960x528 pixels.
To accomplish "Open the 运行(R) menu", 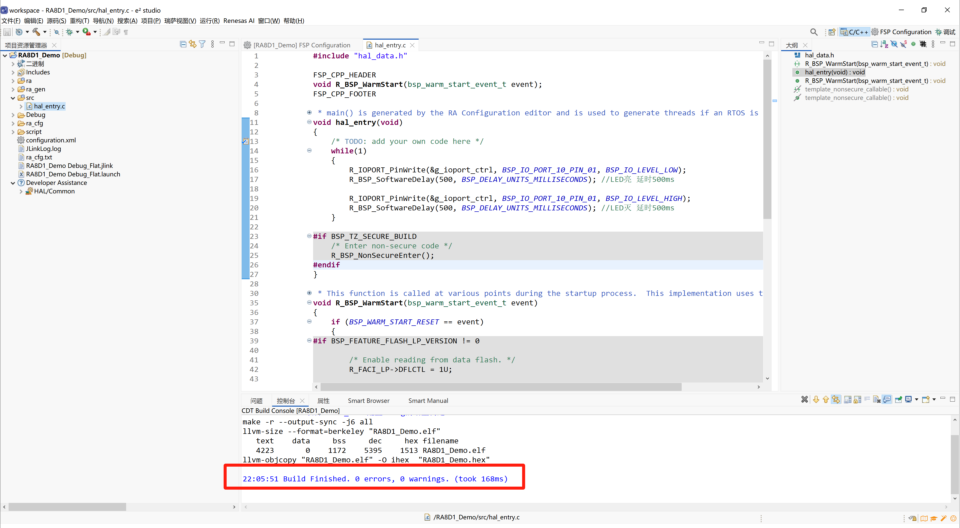I will 209,21.
